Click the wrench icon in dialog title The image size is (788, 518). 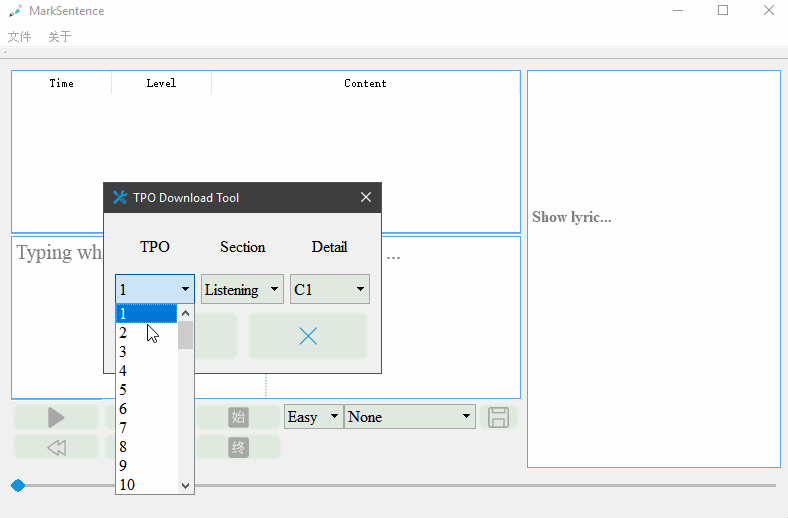tap(120, 197)
